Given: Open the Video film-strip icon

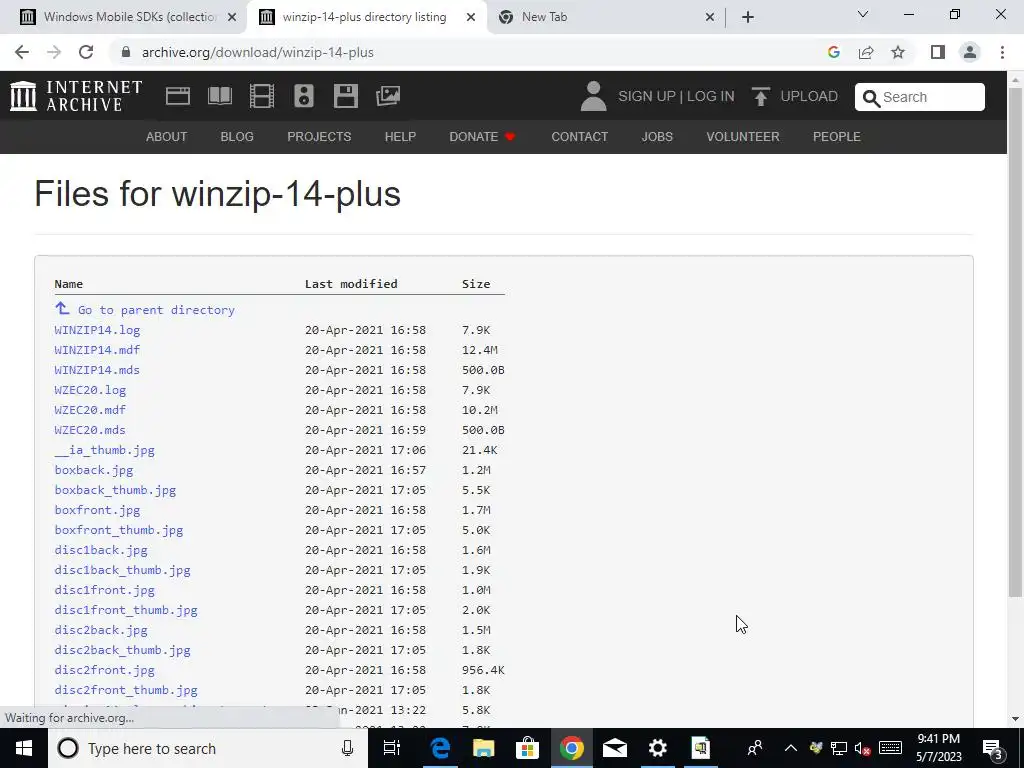Looking at the screenshot, I should tap(262, 96).
